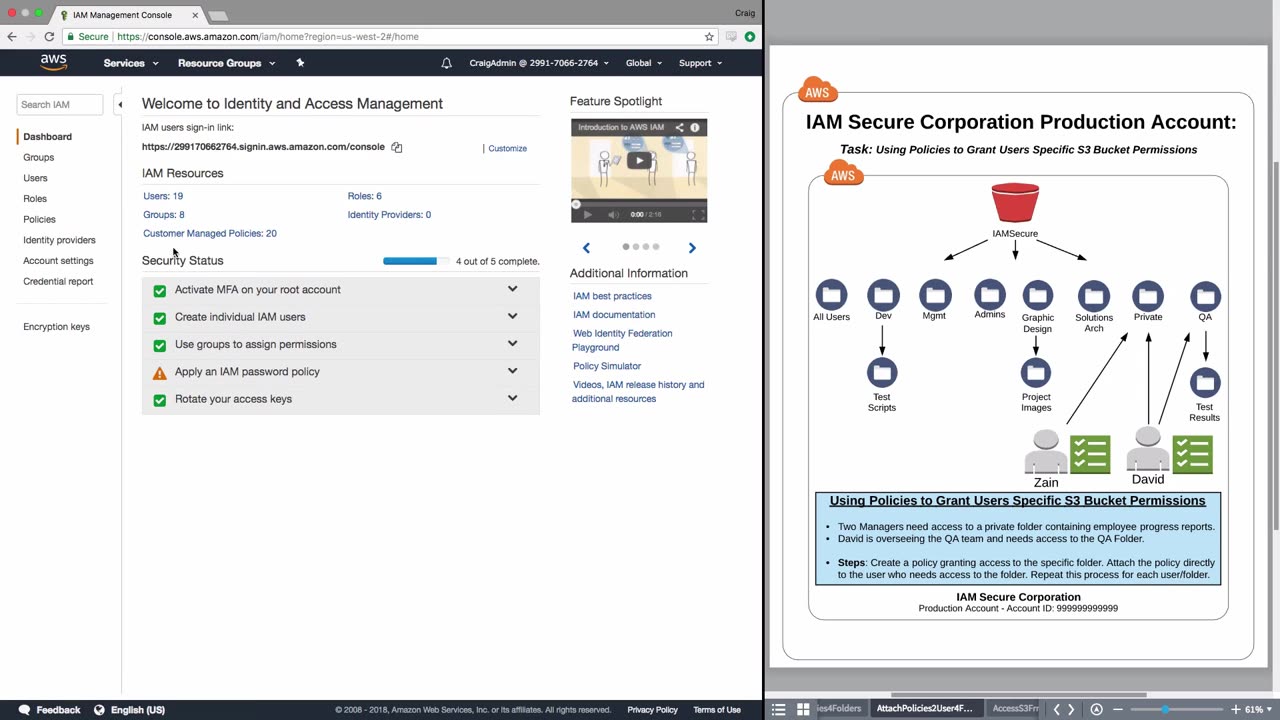Image resolution: width=1280 pixels, height=720 pixels.
Task: Open the Resource Groups dropdown
Action: click(x=226, y=63)
